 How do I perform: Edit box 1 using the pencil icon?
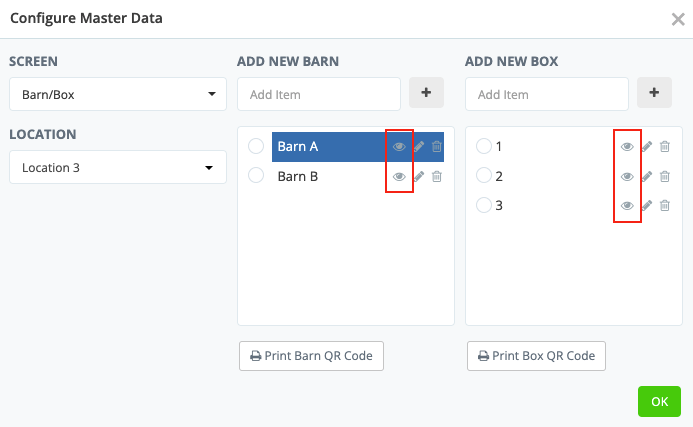(x=647, y=147)
